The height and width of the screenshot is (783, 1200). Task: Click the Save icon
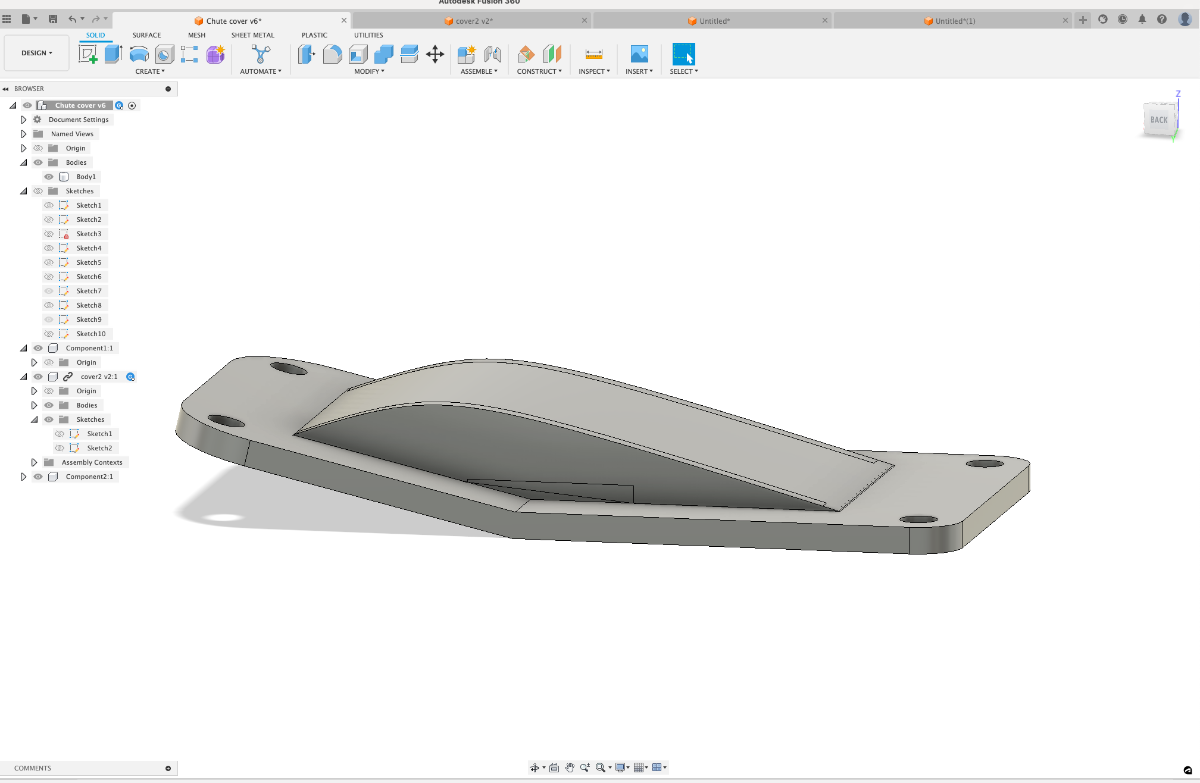coord(53,19)
